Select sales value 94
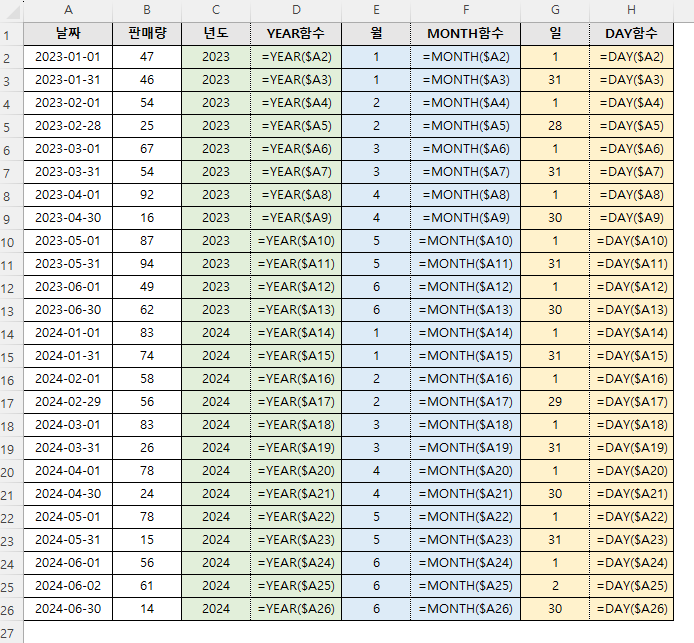The image size is (694, 643). tap(147, 264)
